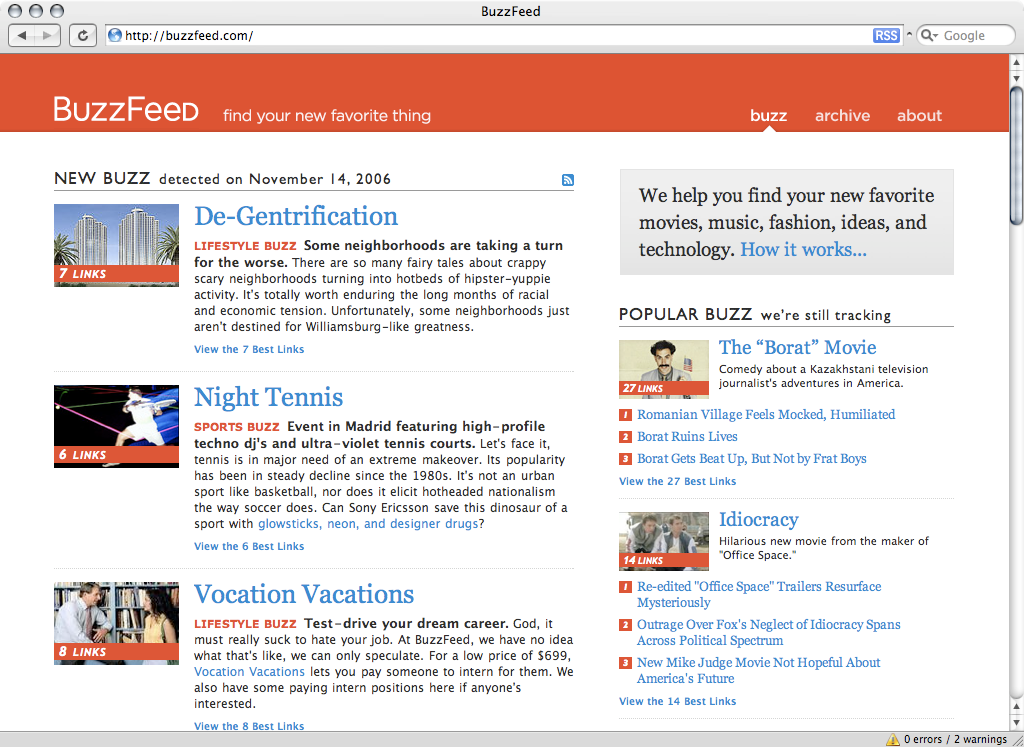Click the Idiocracy thumbnail with 14 links
The image size is (1024, 747).
click(x=664, y=541)
